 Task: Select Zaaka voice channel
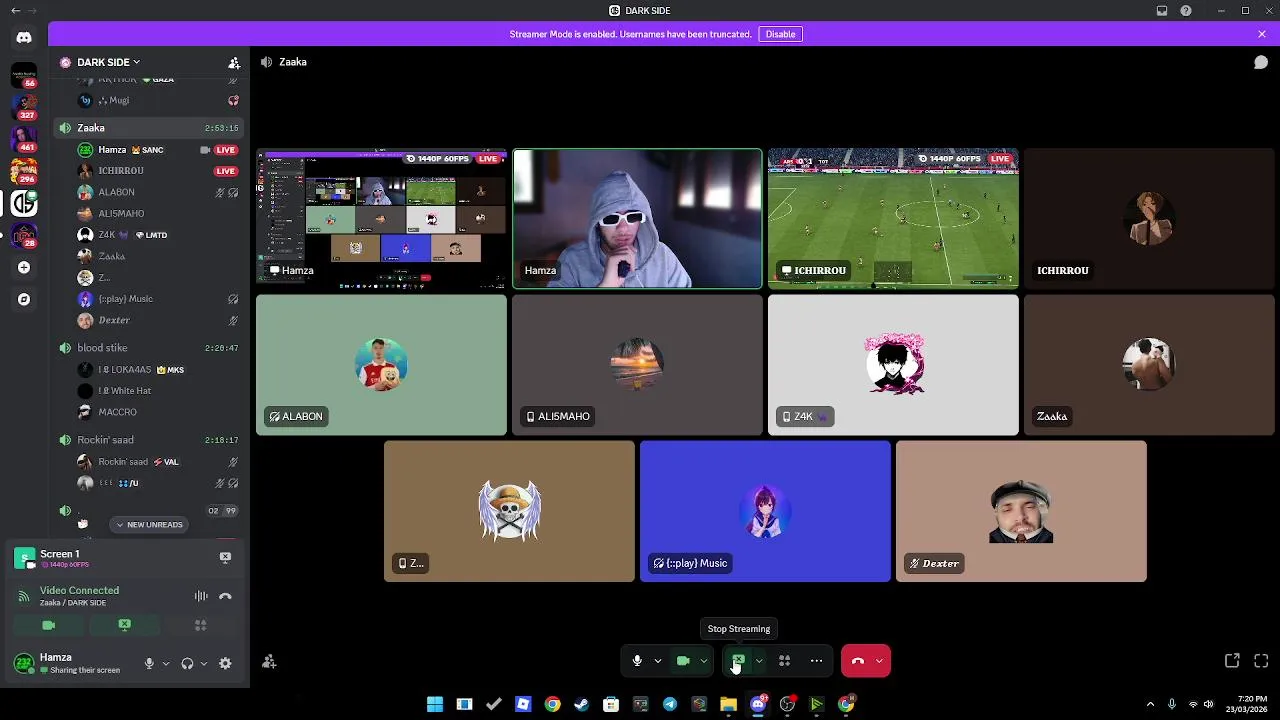tap(147, 128)
